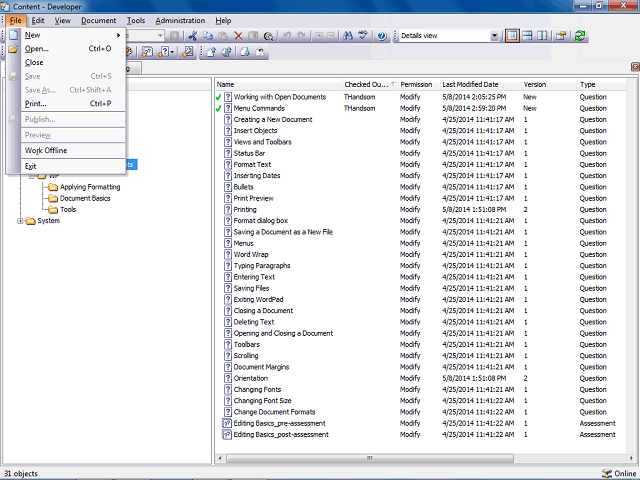Screen dimensions: 640x480
Task: Click the Paste clipboard icon
Action: pyautogui.click(x=223, y=36)
